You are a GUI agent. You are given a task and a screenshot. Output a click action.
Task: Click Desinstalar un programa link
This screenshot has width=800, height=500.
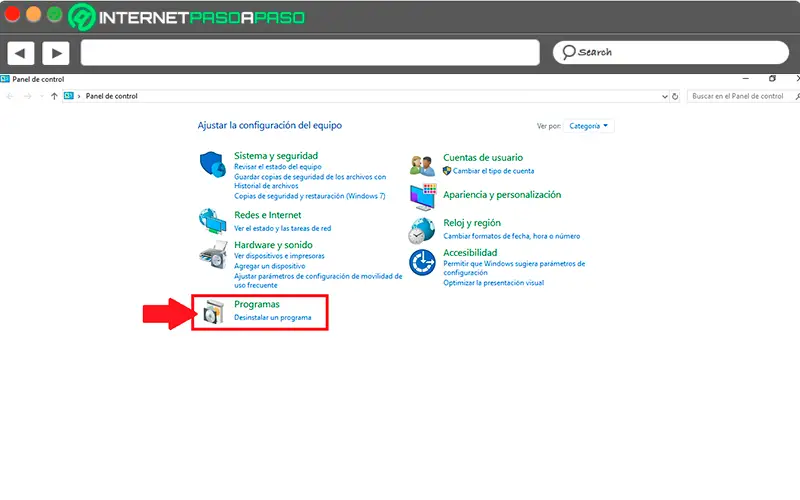(272, 317)
